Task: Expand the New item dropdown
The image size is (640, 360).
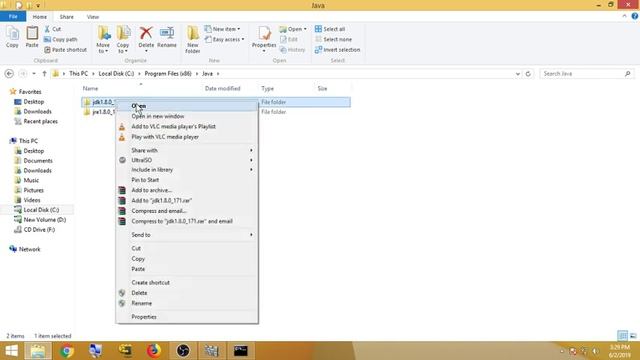Action: tap(239, 29)
